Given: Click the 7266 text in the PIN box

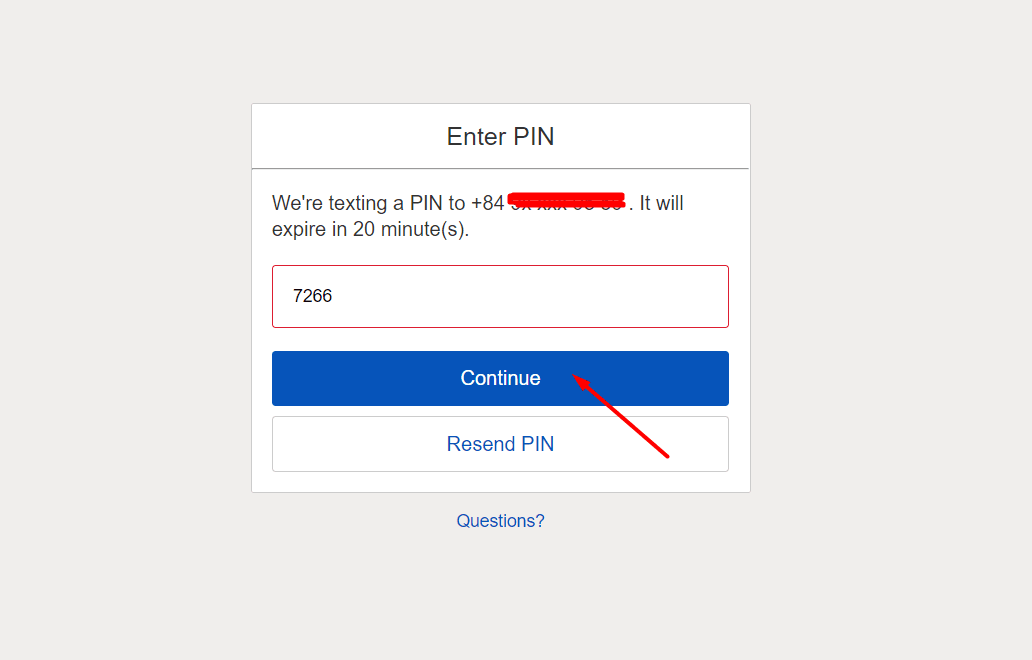Looking at the screenshot, I should (313, 296).
